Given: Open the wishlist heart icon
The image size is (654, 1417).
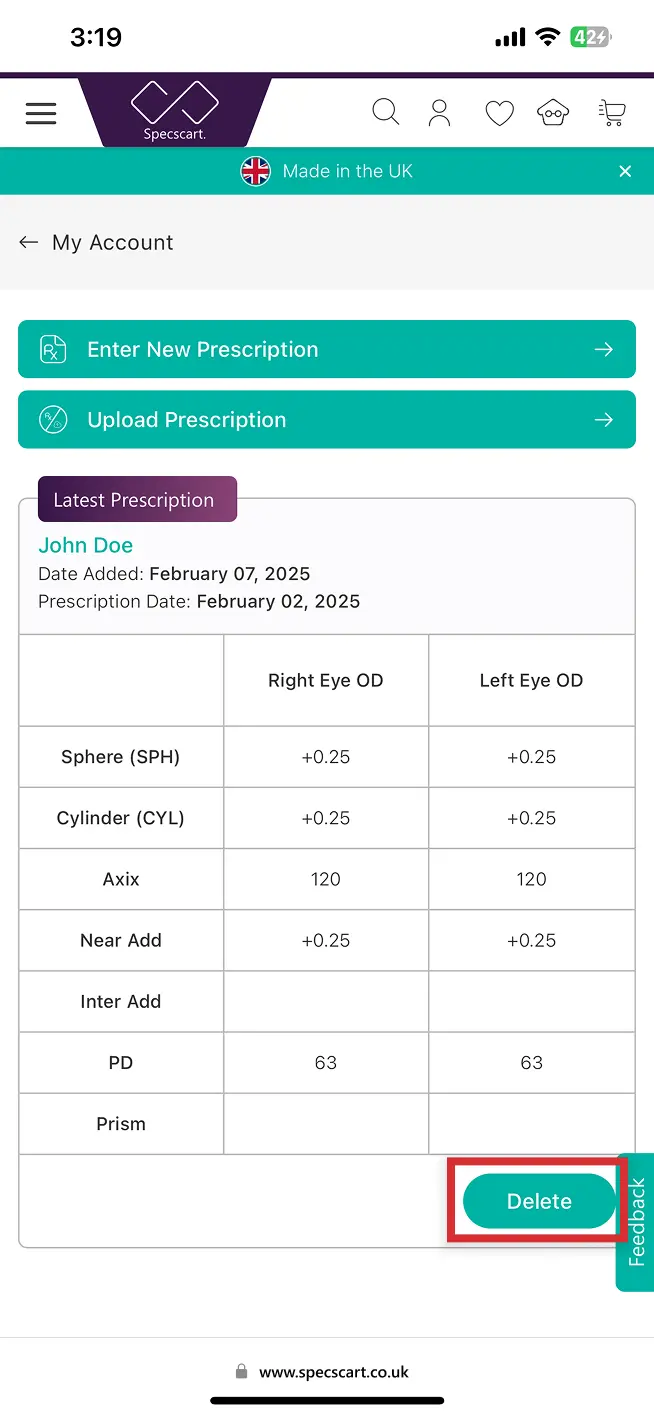Looking at the screenshot, I should tap(499, 112).
